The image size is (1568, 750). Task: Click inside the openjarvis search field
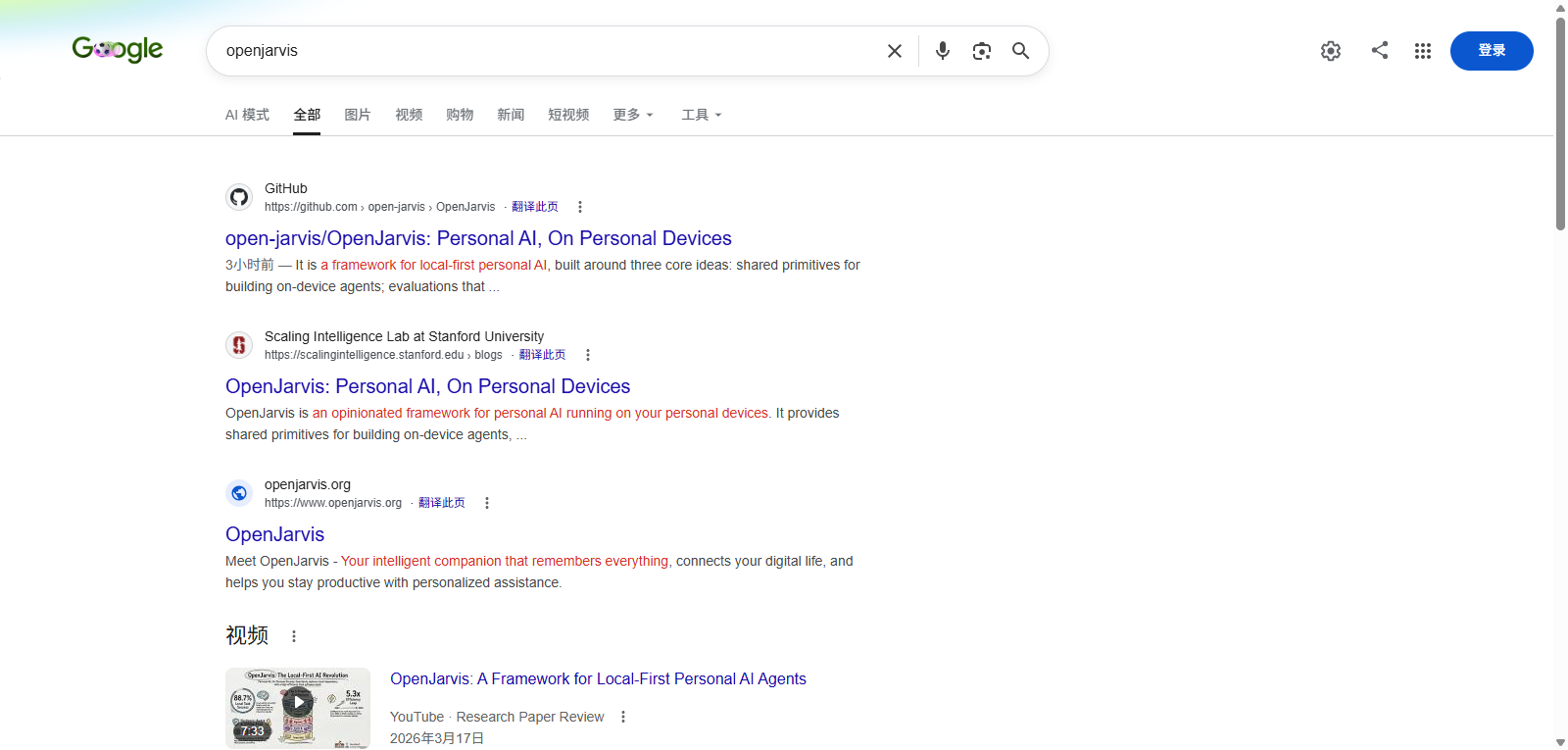pyautogui.click(x=549, y=51)
